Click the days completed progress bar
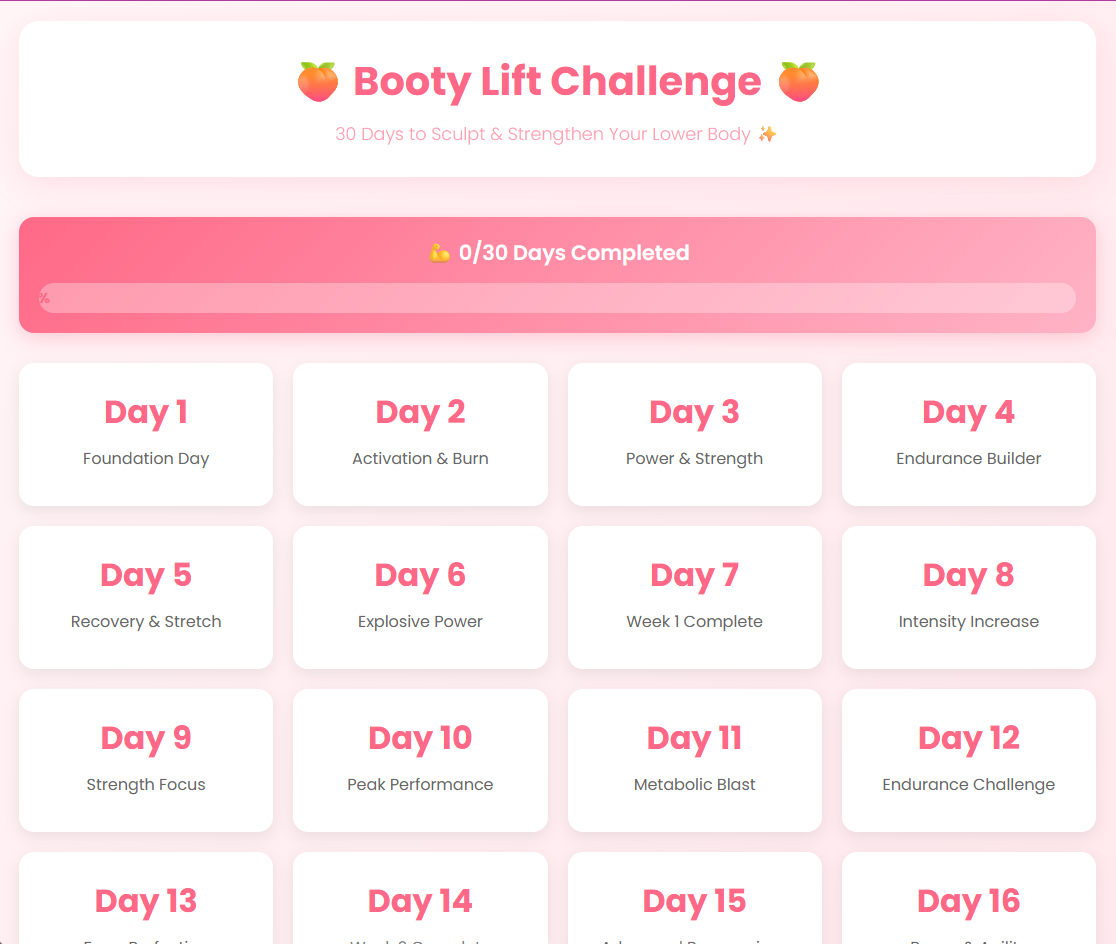Image resolution: width=1116 pixels, height=944 pixels. tap(557, 298)
